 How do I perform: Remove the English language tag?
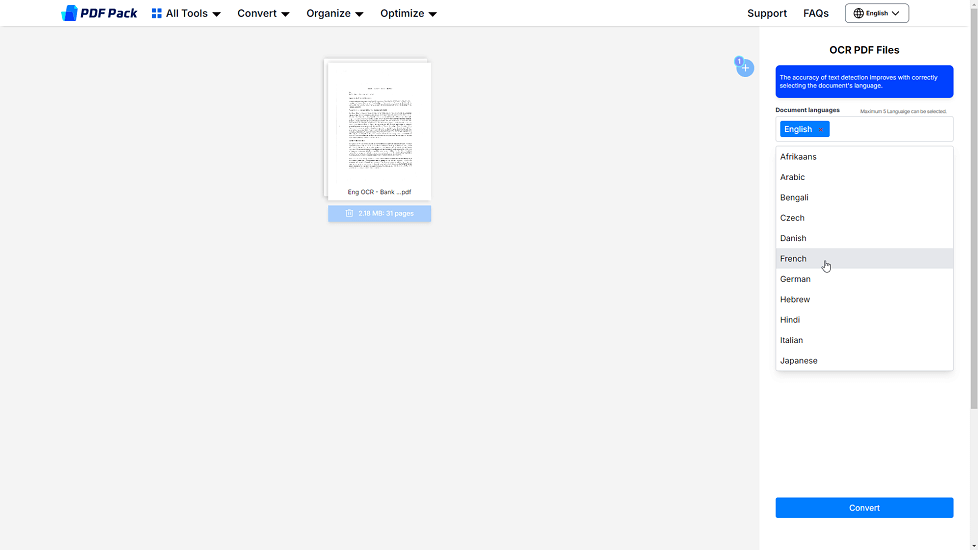tap(821, 129)
